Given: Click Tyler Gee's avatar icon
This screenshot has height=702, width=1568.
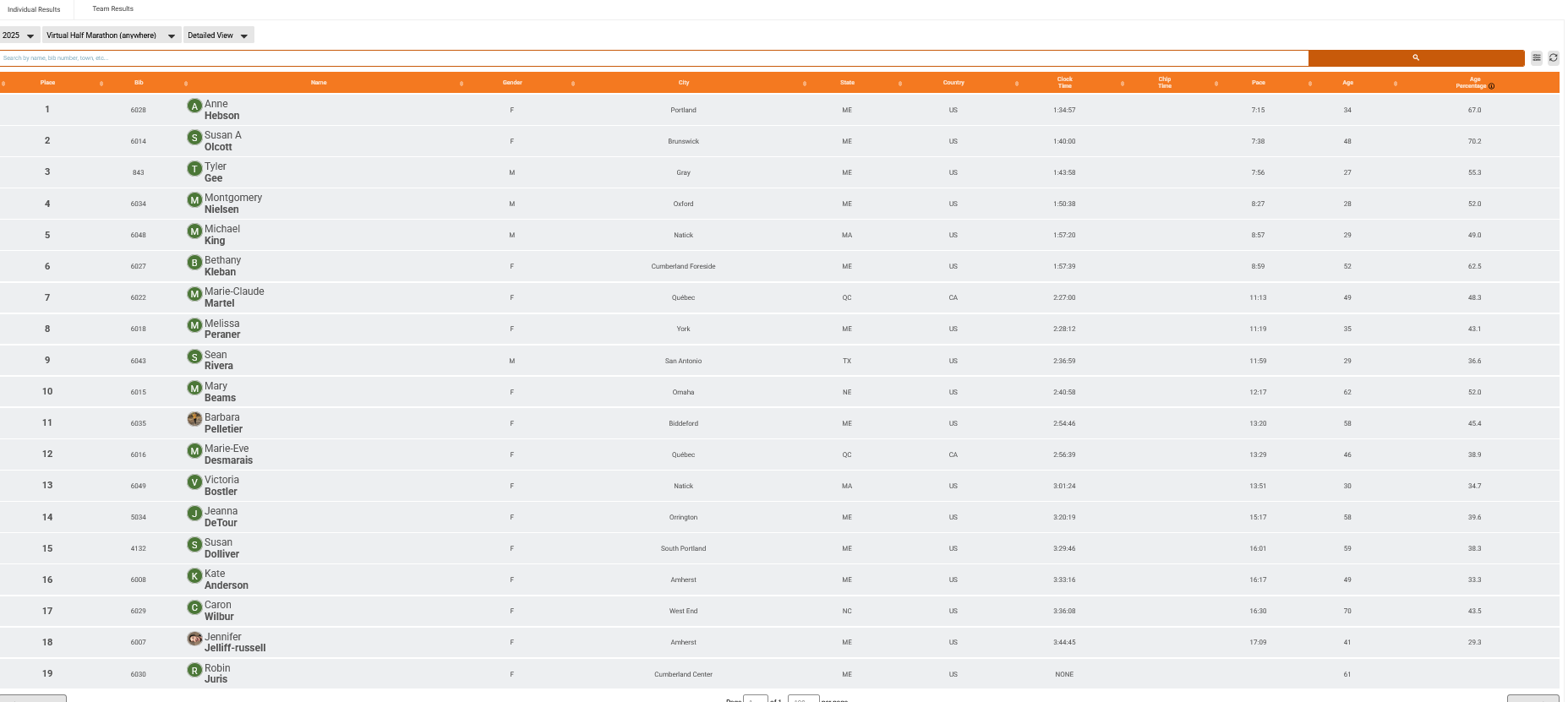Looking at the screenshot, I should (x=194, y=168).
